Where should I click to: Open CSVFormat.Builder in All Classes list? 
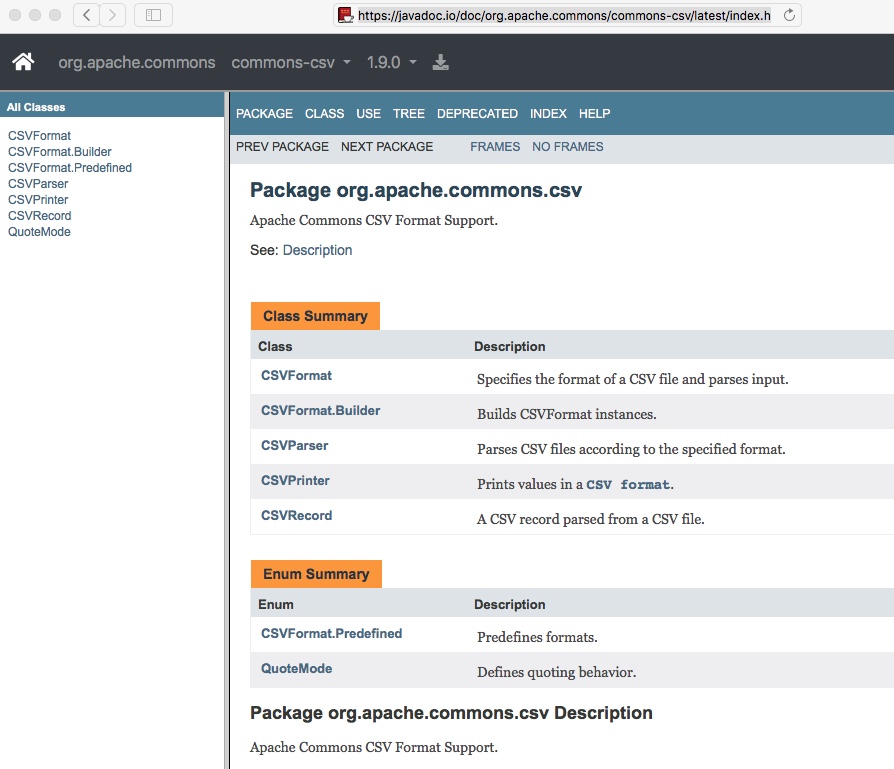(x=60, y=152)
